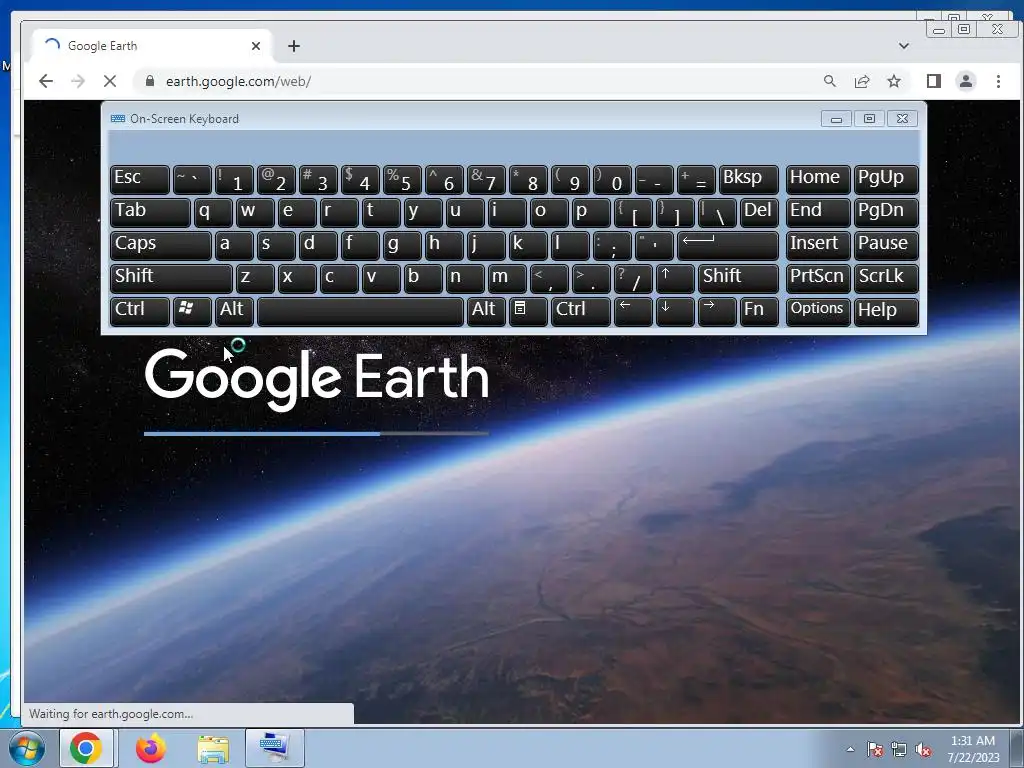This screenshot has height=768, width=1024.
Task: View site security lock information
Action: [x=150, y=81]
